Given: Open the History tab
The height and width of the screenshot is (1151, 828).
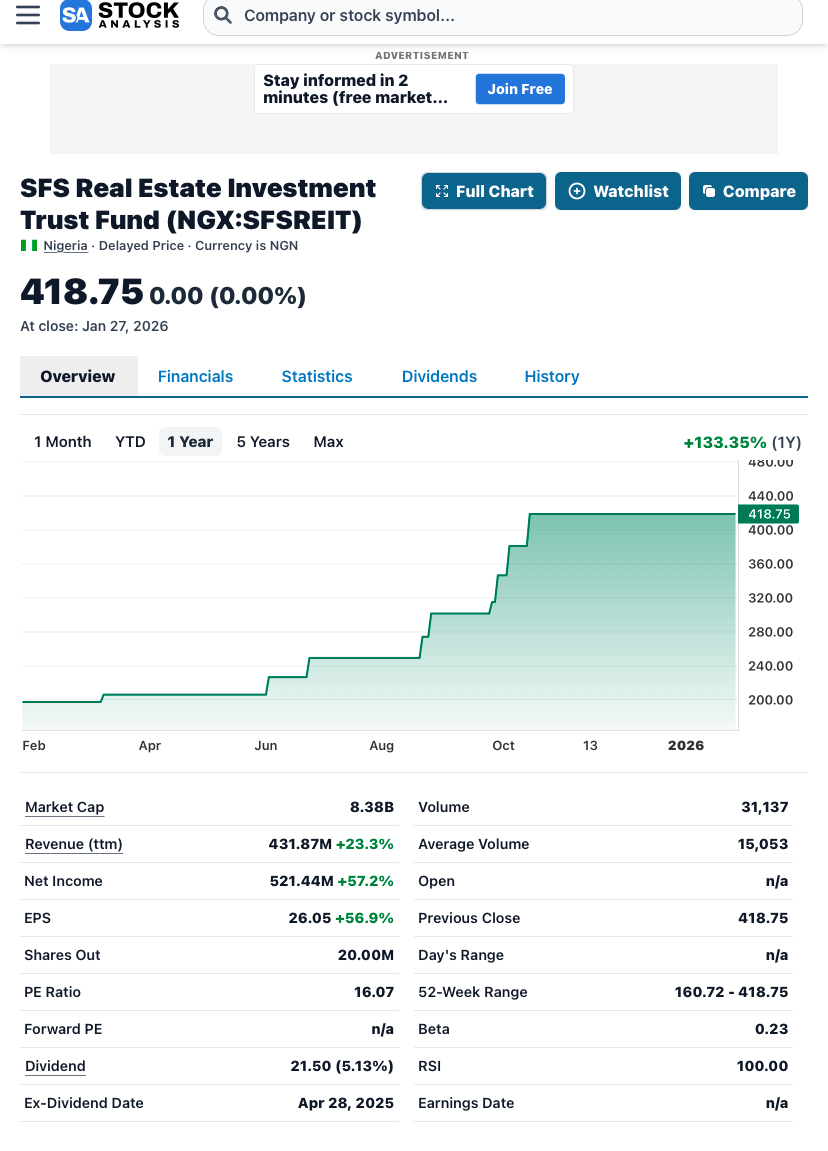Looking at the screenshot, I should tap(552, 377).
